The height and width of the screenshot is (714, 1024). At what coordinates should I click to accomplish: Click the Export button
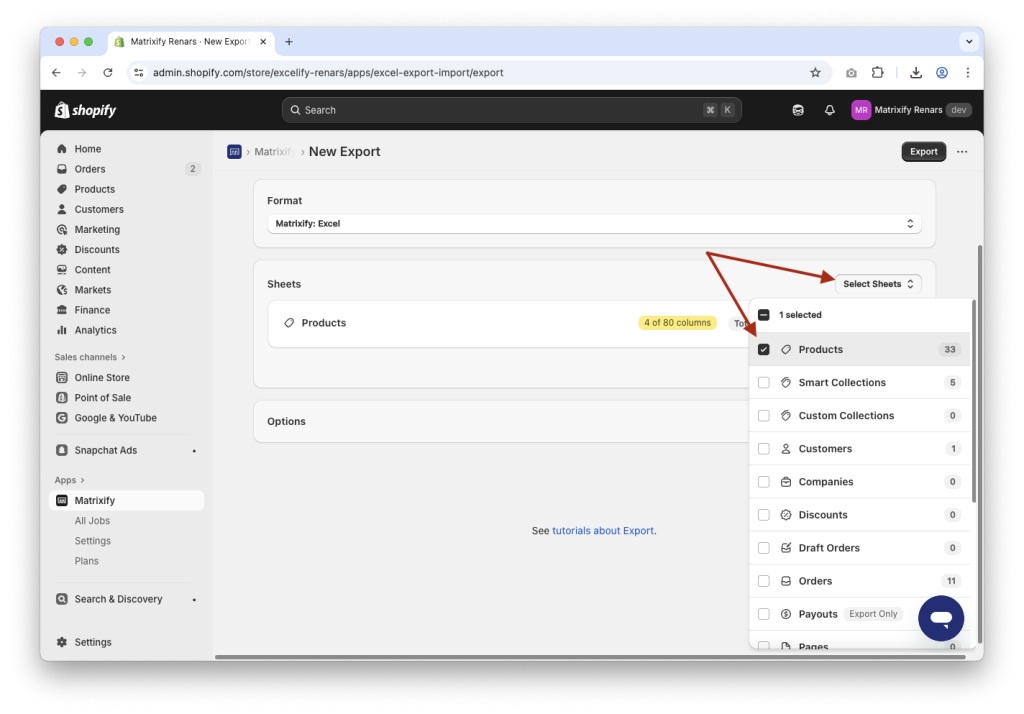922,151
